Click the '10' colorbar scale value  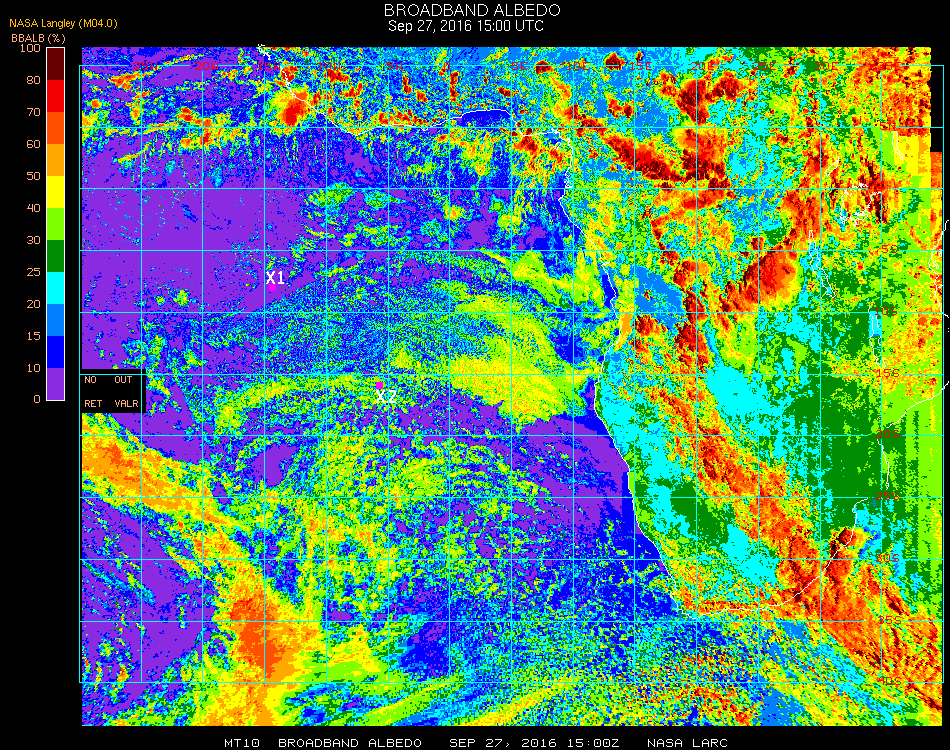(33, 368)
